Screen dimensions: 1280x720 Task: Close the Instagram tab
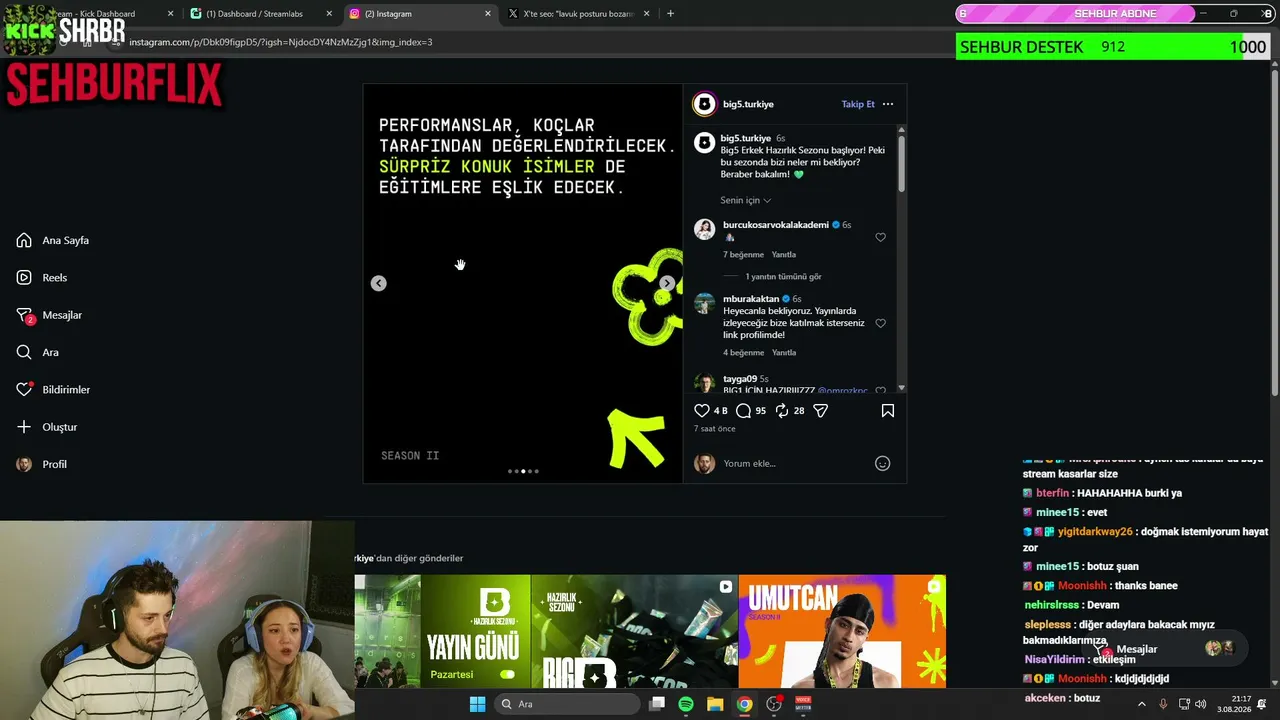coord(488,14)
